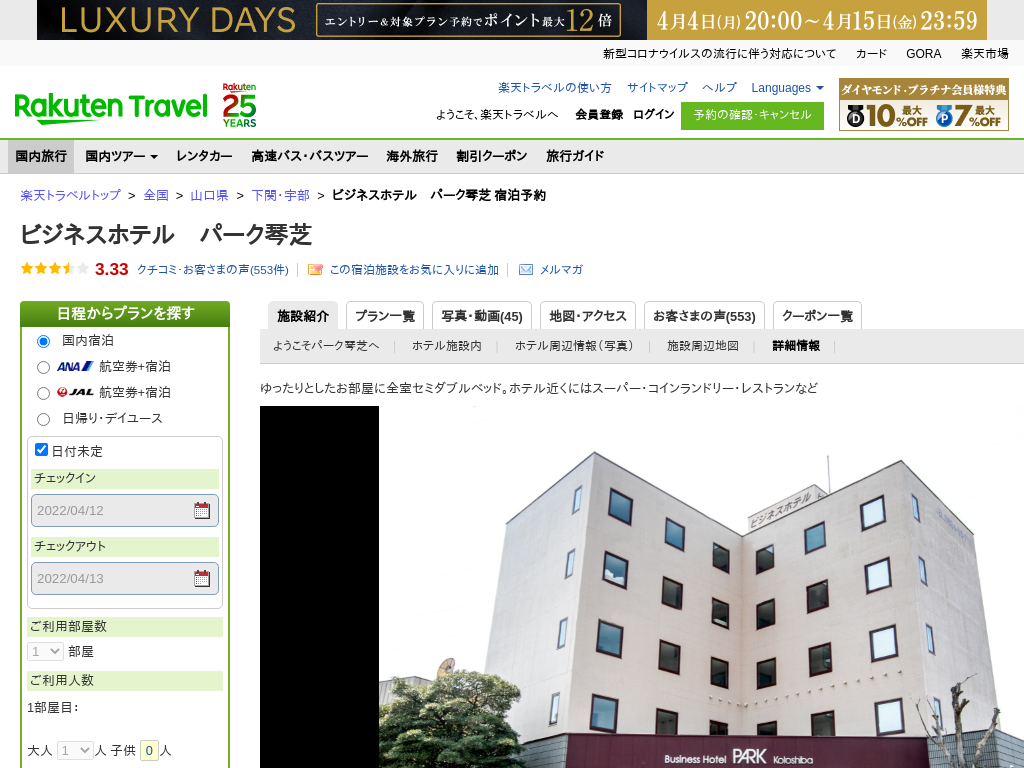Open the check-in calendar icon
Image resolution: width=1024 pixels, height=768 pixels.
(202, 511)
